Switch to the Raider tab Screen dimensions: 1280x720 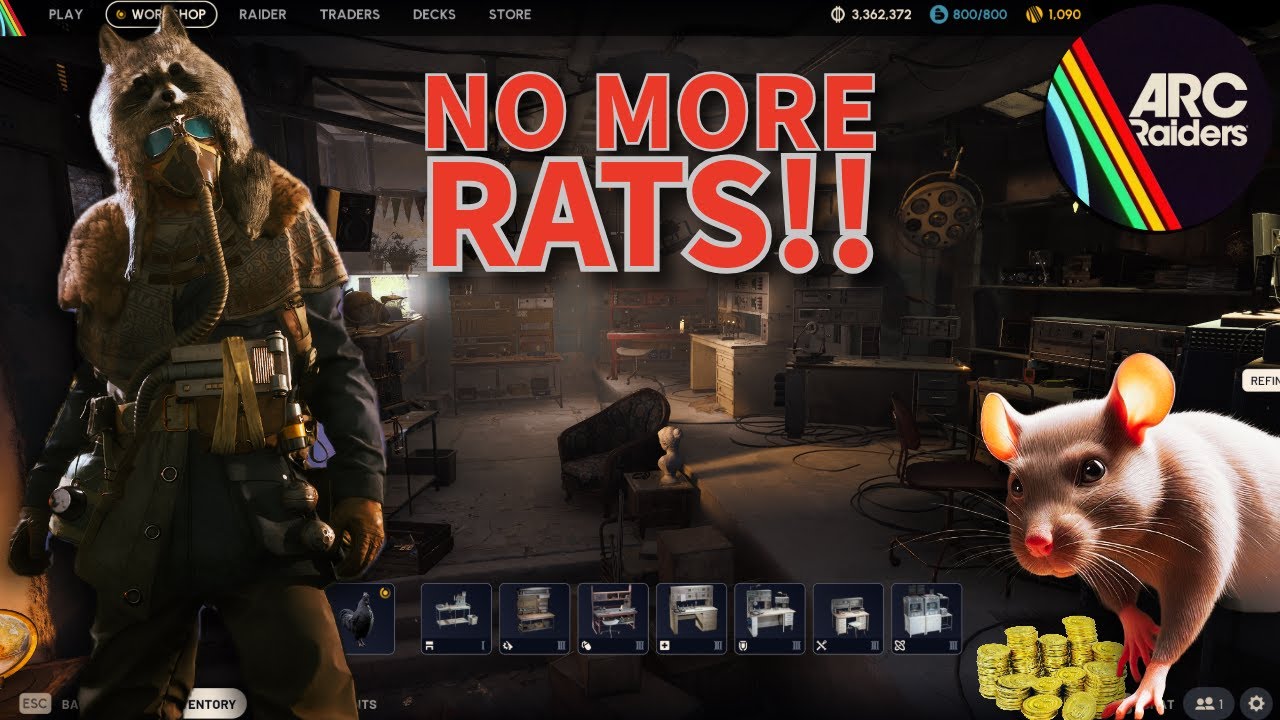[x=263, y=14]
